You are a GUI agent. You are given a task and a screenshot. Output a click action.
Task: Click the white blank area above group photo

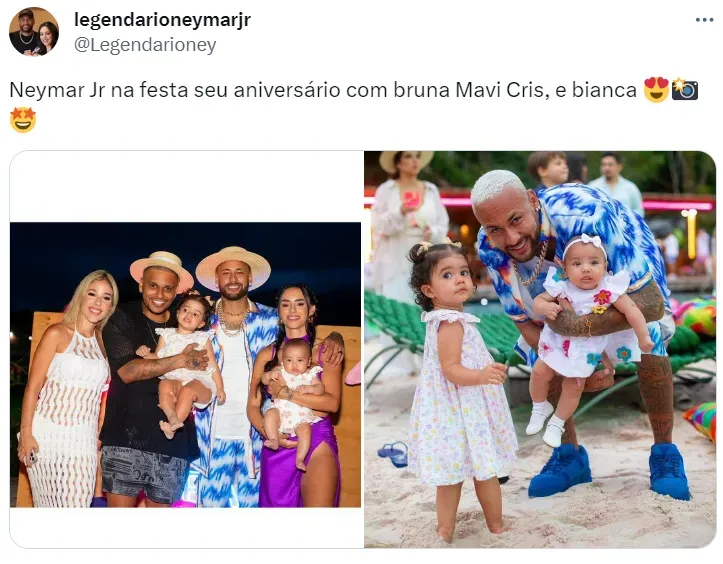coord(185,187)
